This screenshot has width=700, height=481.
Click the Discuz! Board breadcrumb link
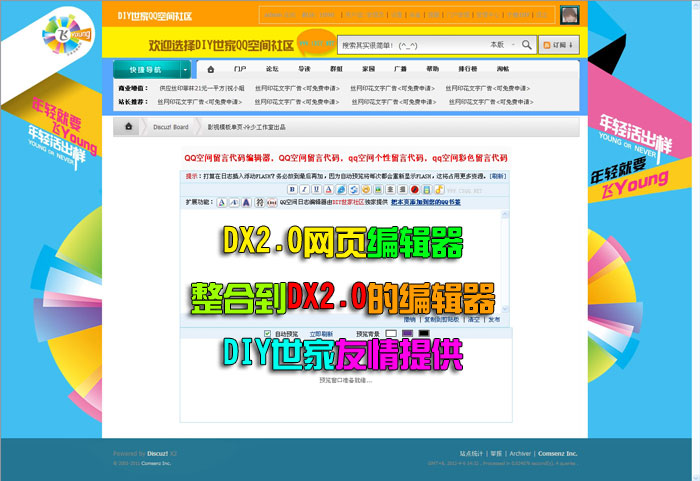[171, 127]
